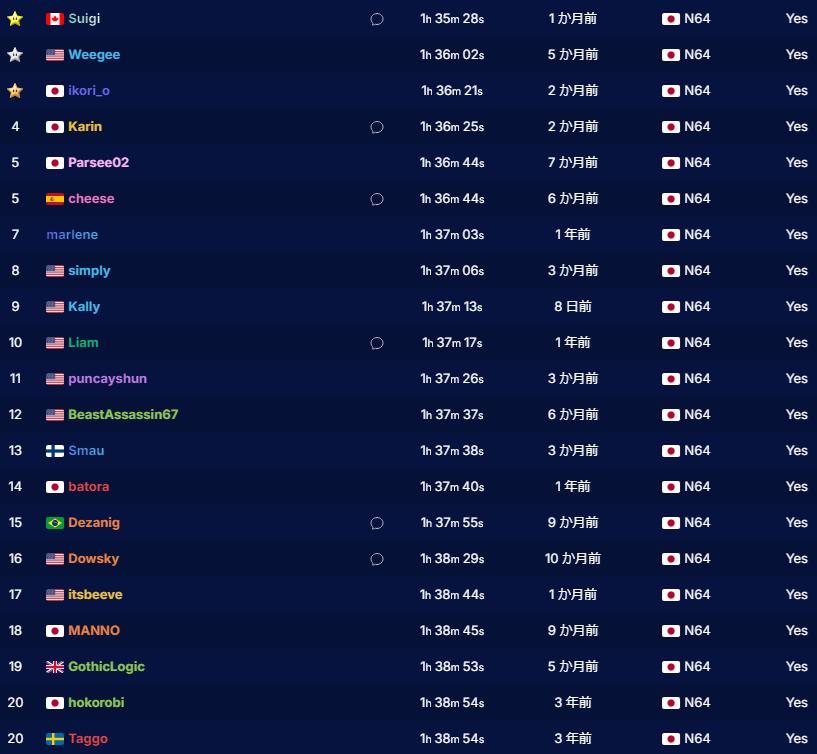Open the comment bubble on Suigi's run

377,19
